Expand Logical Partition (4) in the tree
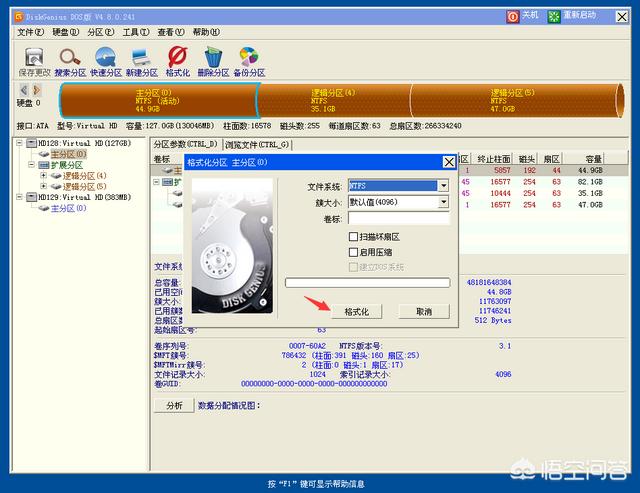 43,175
